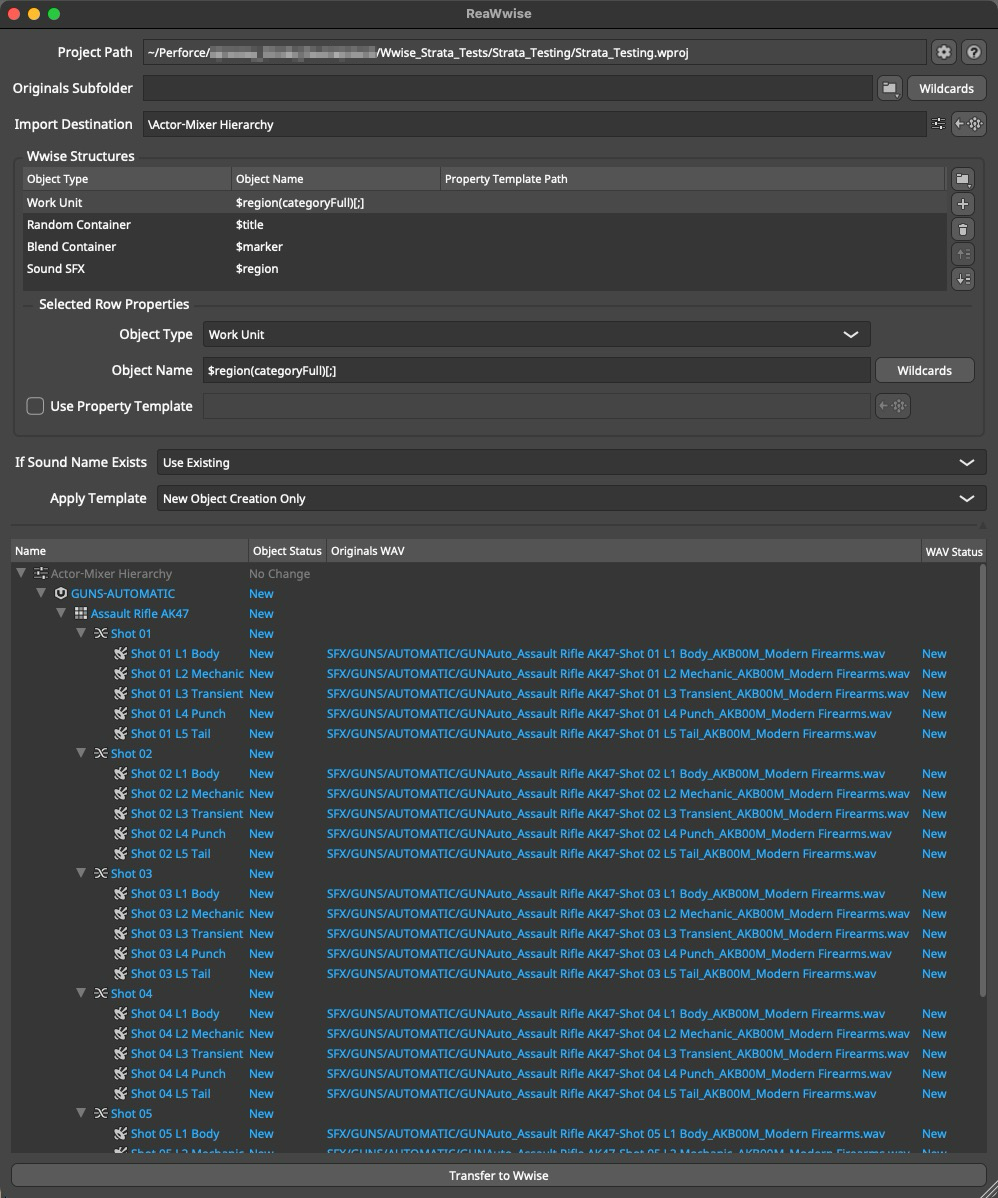Open the Apply Template dropdown
This screenshot has width=998, height=1198.
(x=572, y=498)
